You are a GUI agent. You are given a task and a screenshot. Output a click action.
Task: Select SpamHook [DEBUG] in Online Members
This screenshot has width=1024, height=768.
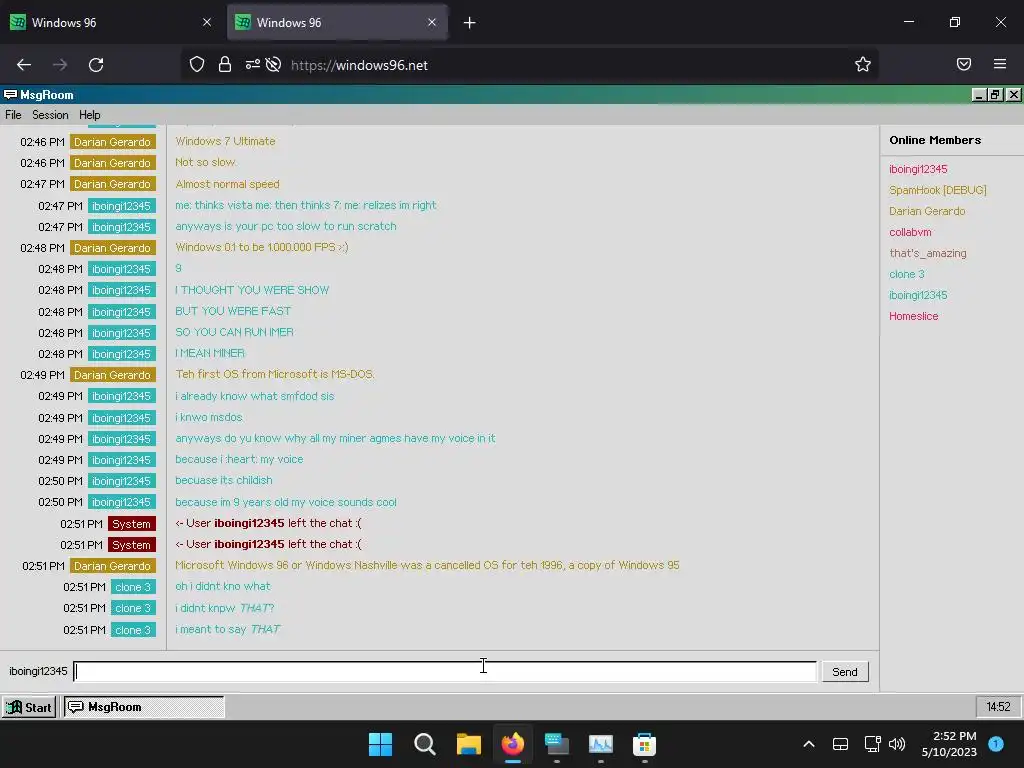coord(938,190)
